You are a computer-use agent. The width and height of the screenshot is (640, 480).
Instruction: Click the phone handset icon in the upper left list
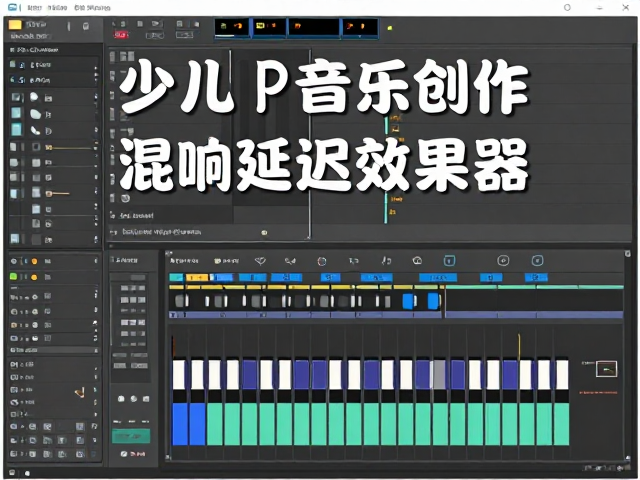pos(35,131)
